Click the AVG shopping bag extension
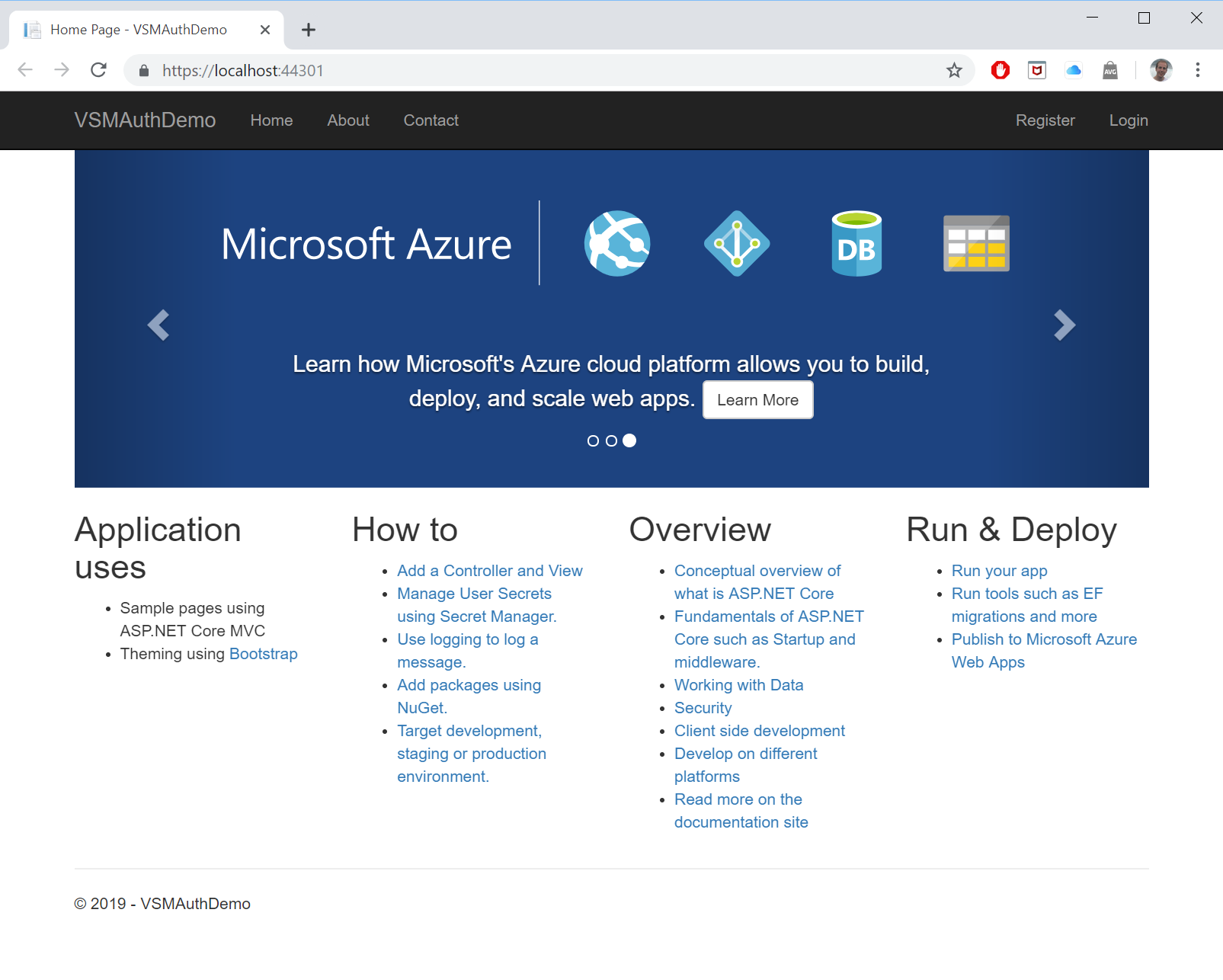The height and width of the screenshot is (980, 1223). pyautogui.click(x=1110, y=71)
